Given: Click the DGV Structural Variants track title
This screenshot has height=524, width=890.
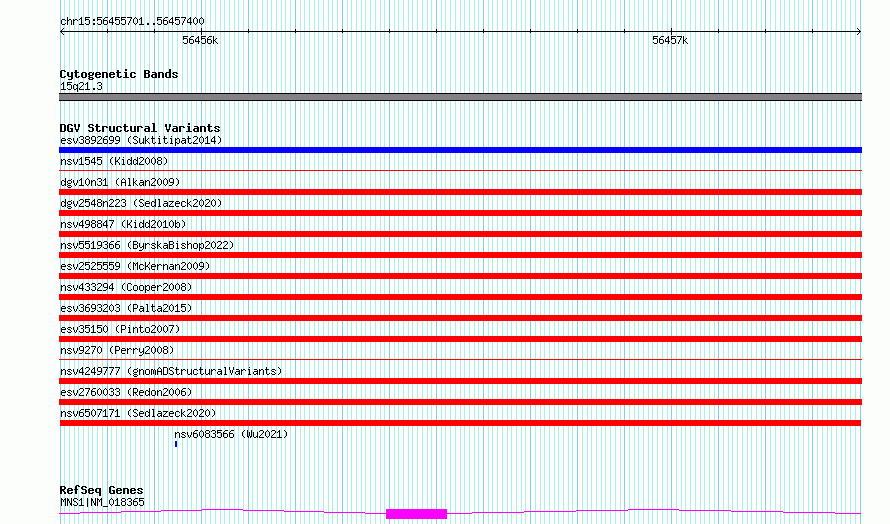Looking at the screenshot, I should click(140, 128).
